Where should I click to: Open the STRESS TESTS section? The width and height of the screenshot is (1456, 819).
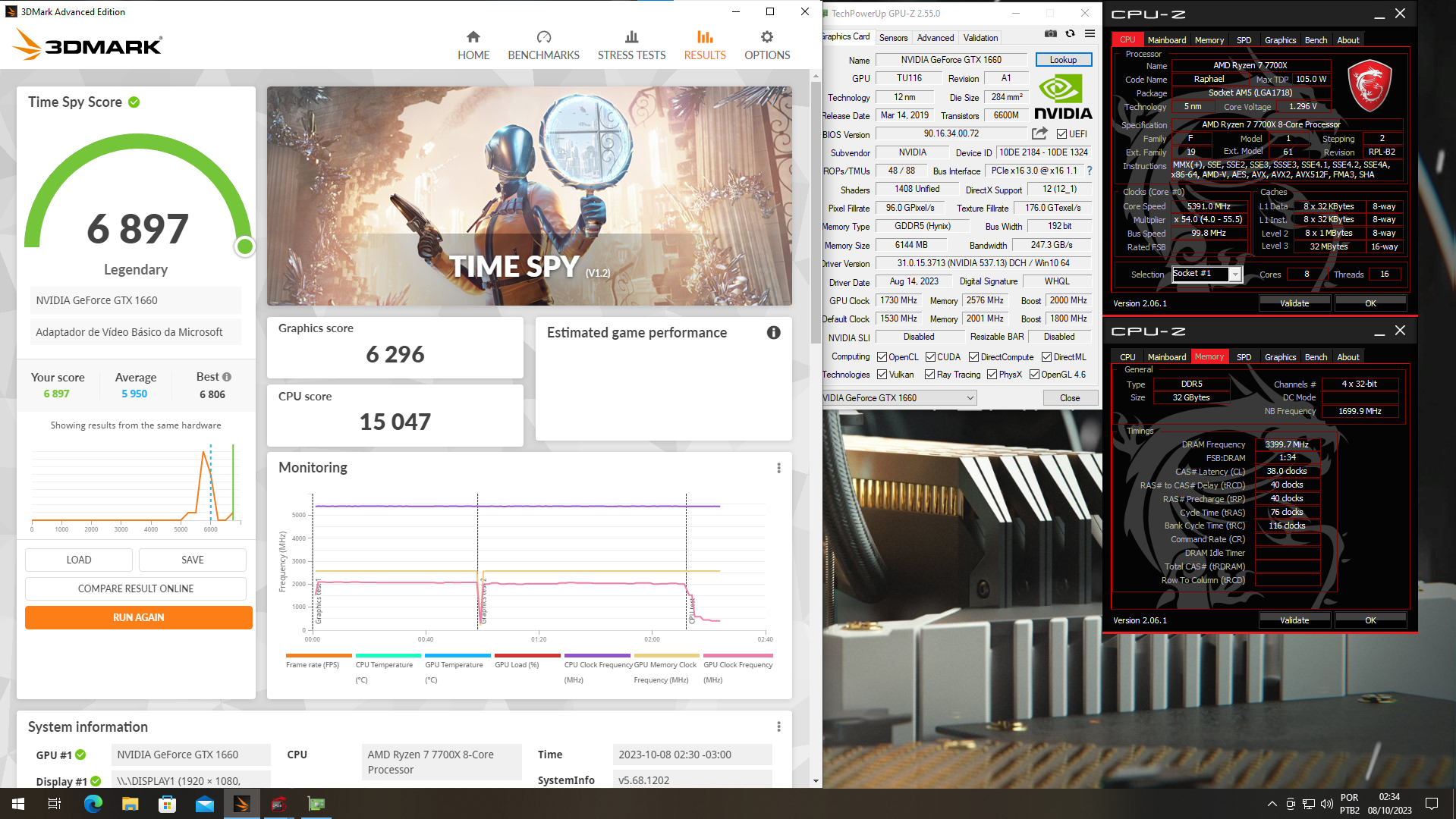pos(631,45)
